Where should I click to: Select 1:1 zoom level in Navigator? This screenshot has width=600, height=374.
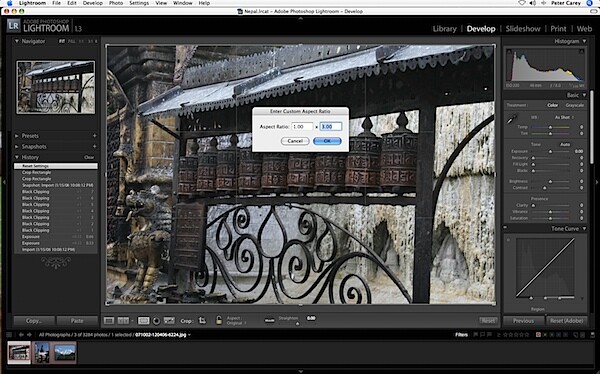tap(81, 41)
